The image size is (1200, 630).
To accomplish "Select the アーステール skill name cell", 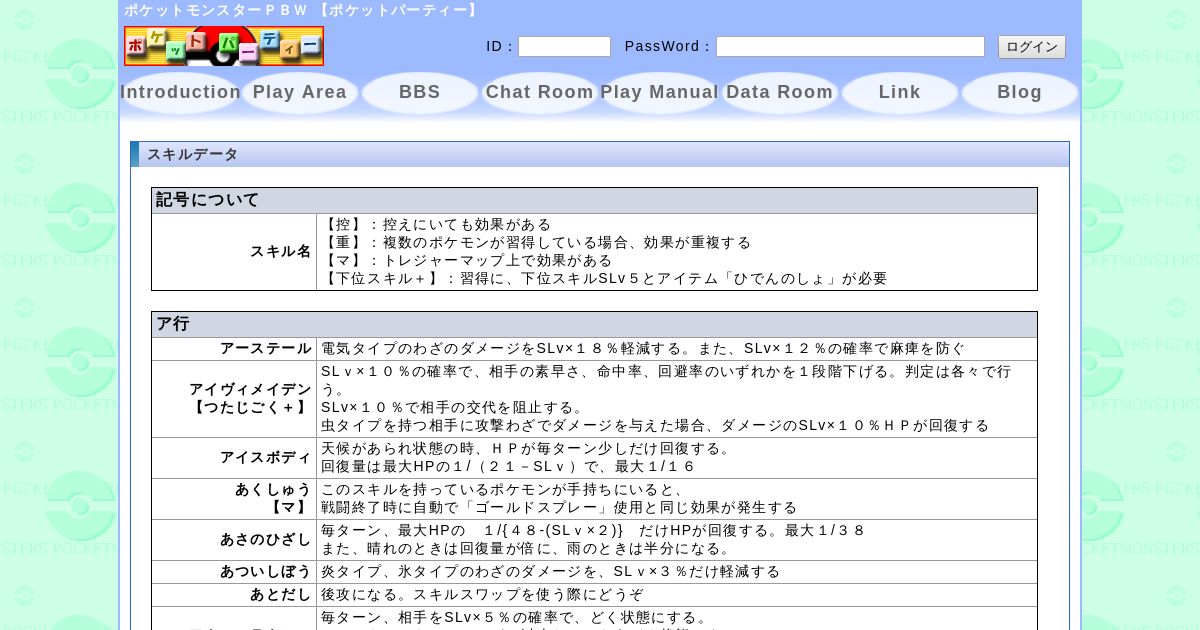I will coord(265,349).
